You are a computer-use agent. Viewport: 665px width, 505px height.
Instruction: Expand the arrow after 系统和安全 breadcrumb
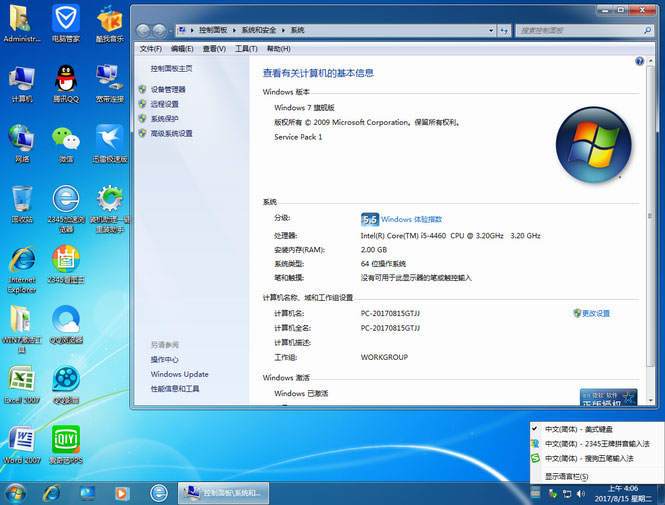point(283,31)
